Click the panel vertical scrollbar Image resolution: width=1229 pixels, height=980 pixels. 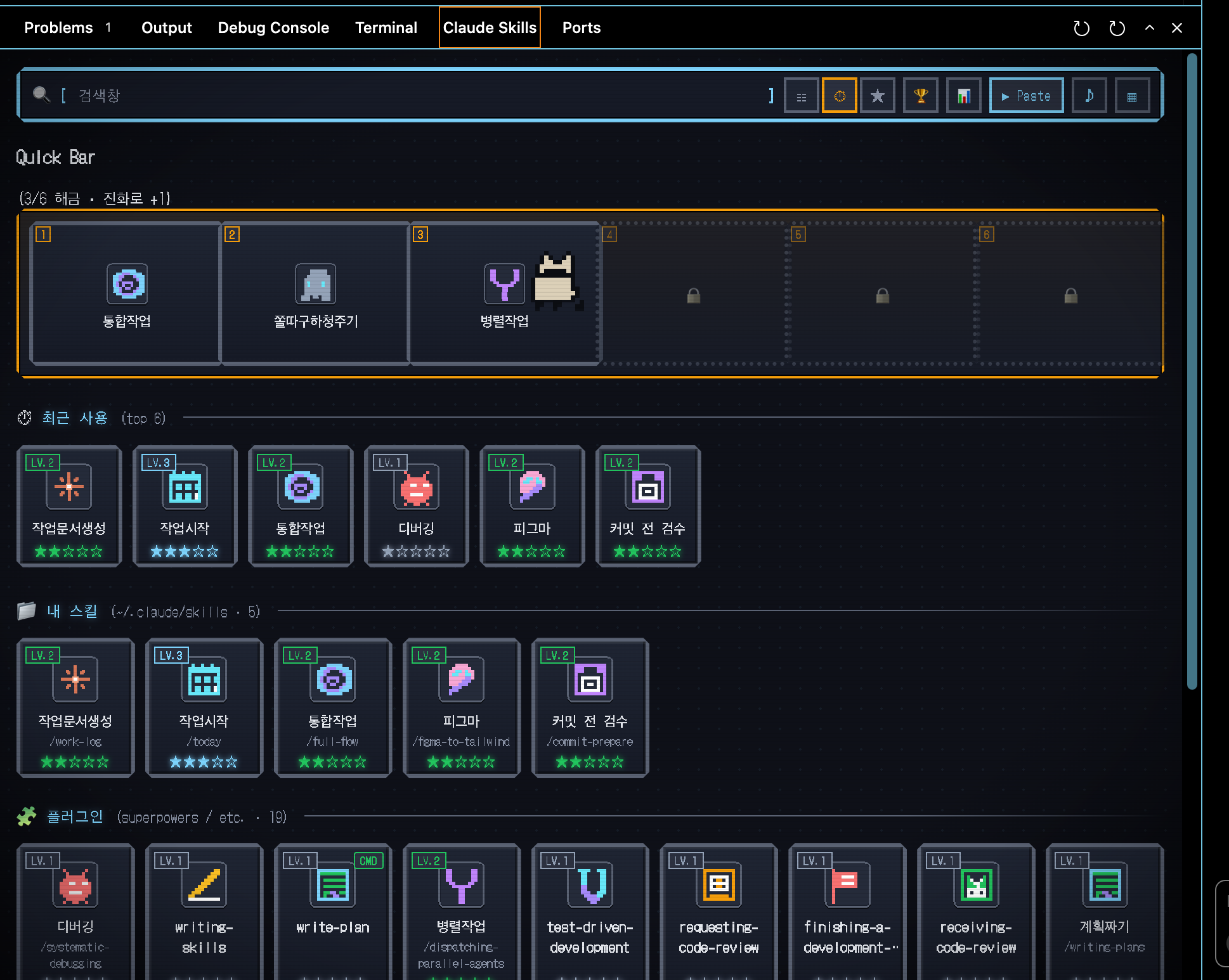point(1192,371)
